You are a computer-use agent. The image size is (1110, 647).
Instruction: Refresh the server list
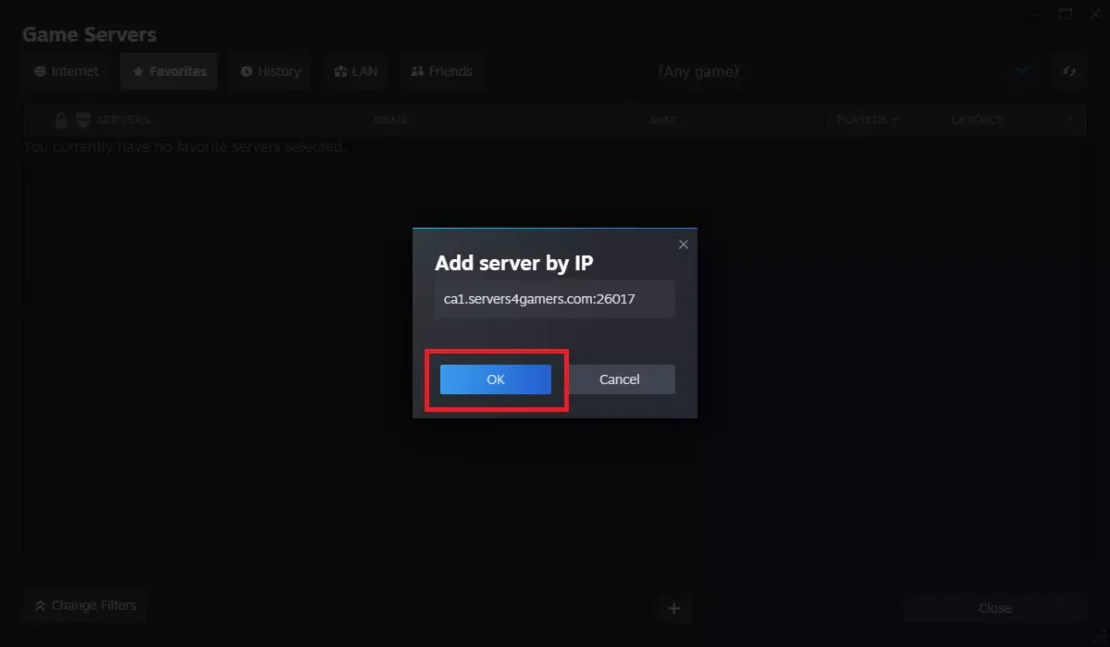tap(1069, 71)
